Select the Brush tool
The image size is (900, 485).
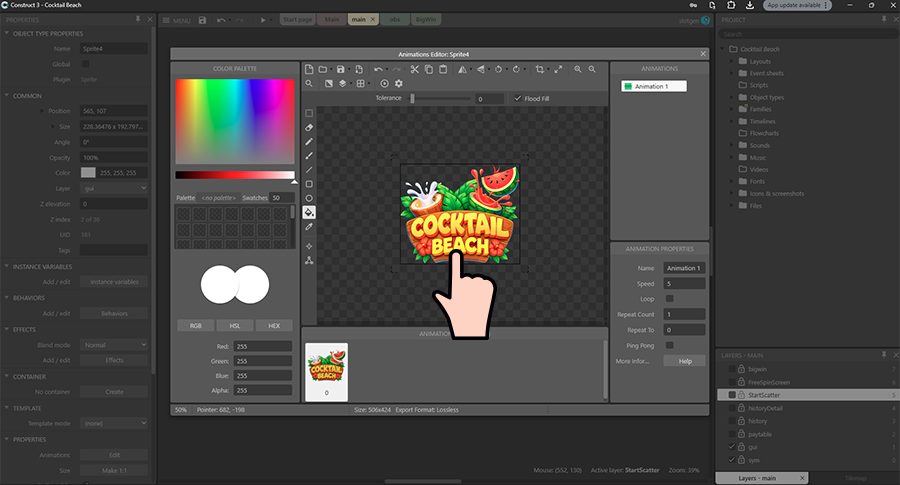[309, 156]
